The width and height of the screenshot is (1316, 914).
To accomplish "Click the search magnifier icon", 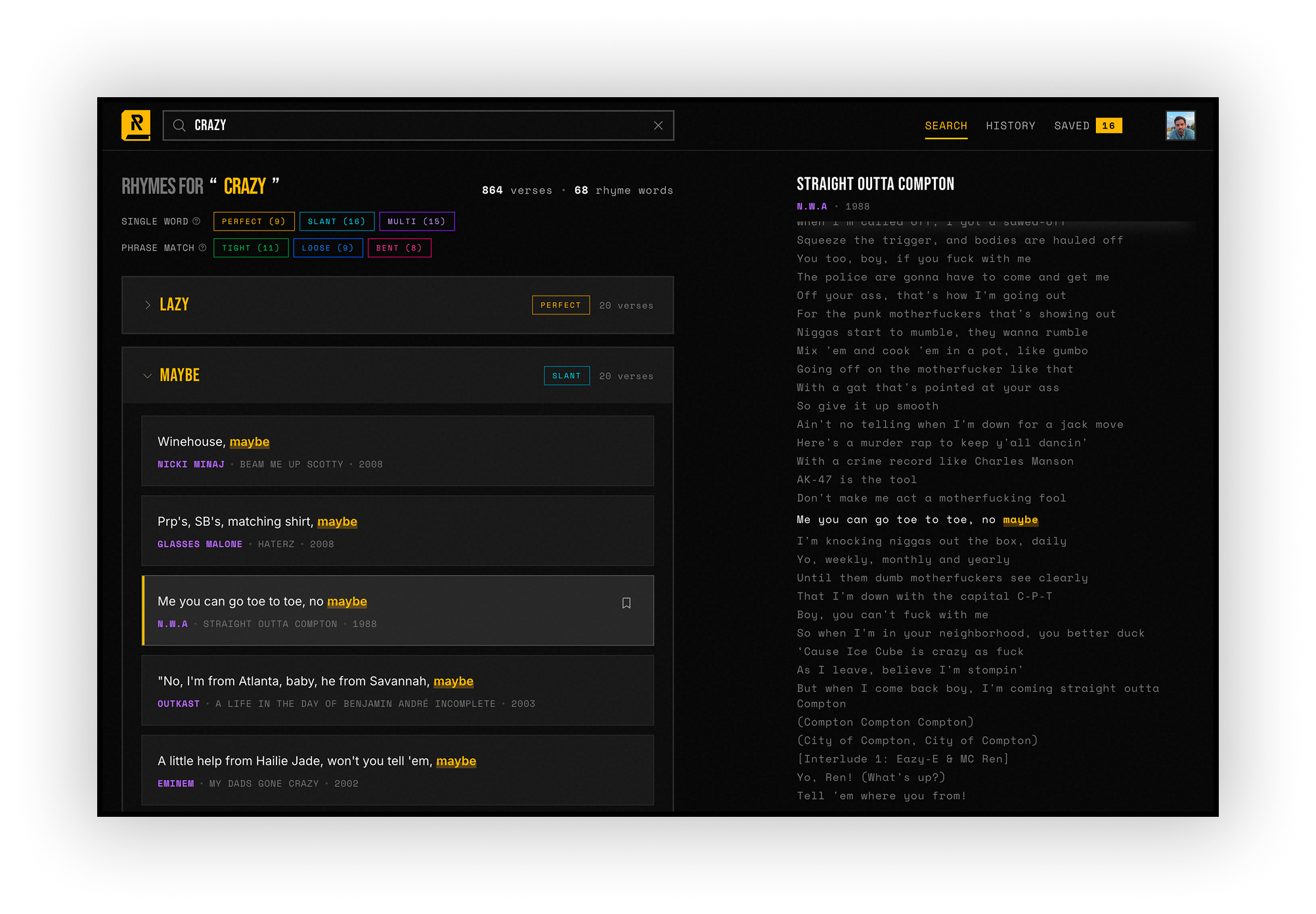I will (x=179, y=125).
